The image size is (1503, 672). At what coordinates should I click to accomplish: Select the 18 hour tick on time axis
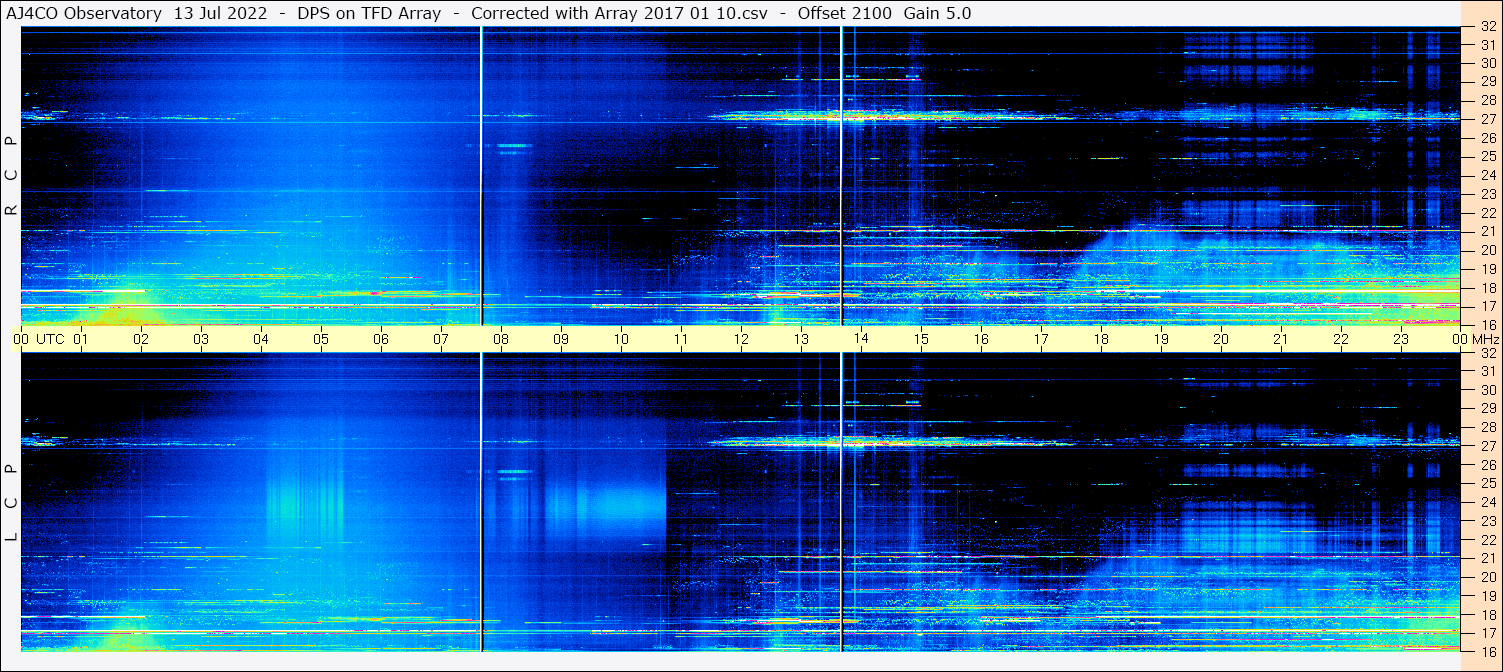(x=1101, y=339)
